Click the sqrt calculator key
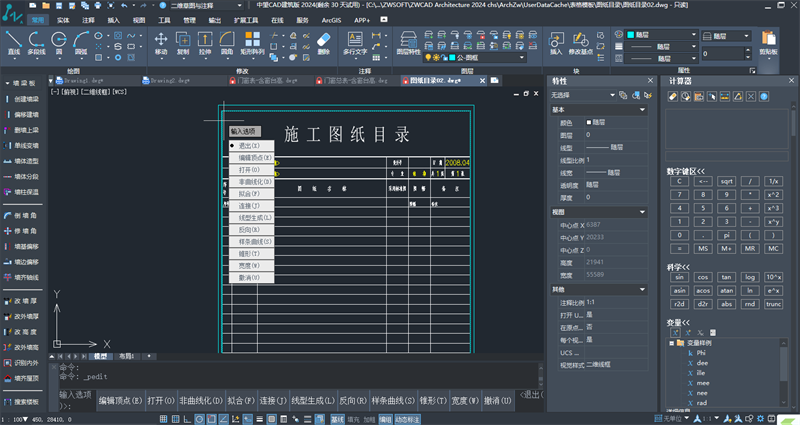 (x=727, y=181)
